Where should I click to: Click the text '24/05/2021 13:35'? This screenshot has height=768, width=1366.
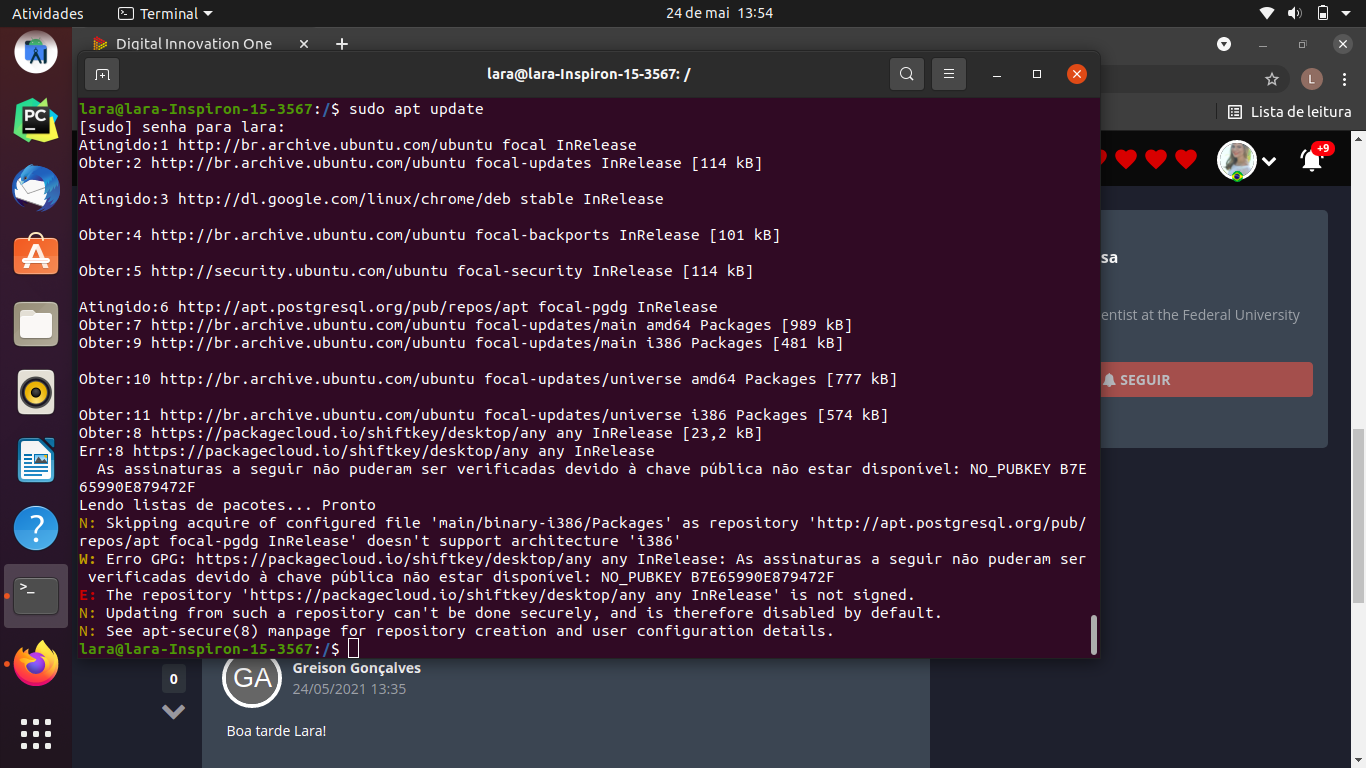coord(349,689)
